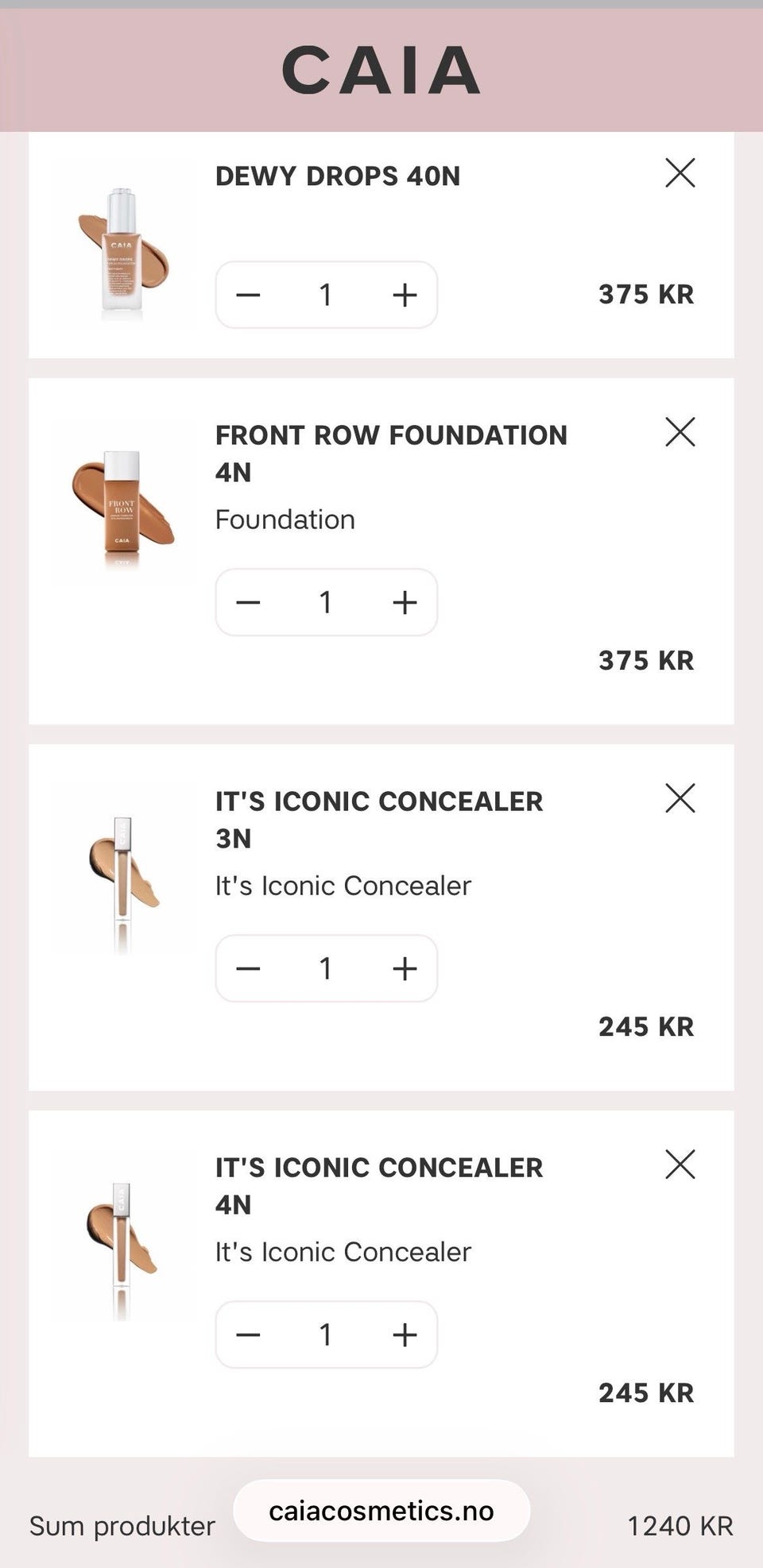Tap the caiacosmetics.no address pill
Screen dimensions: 763x1568
point(381,1511)
